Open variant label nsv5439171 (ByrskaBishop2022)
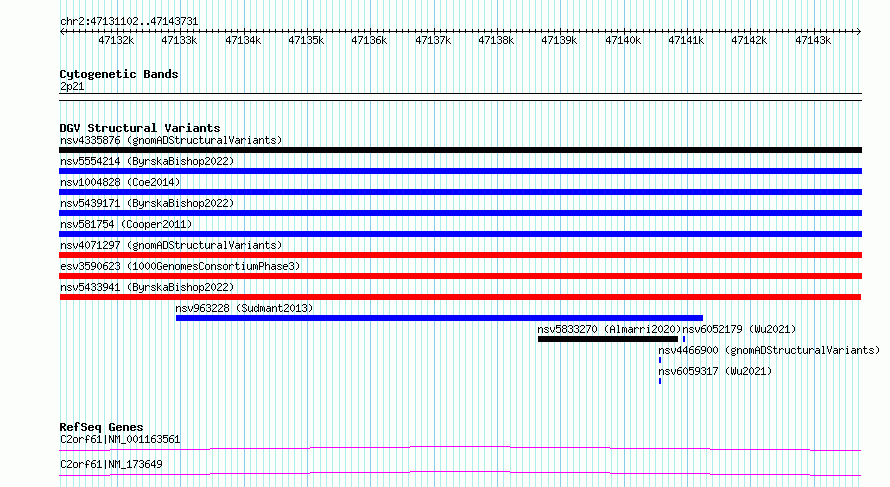Image resolution: width=890 pixels, height=487 pixels. point(147,203)
